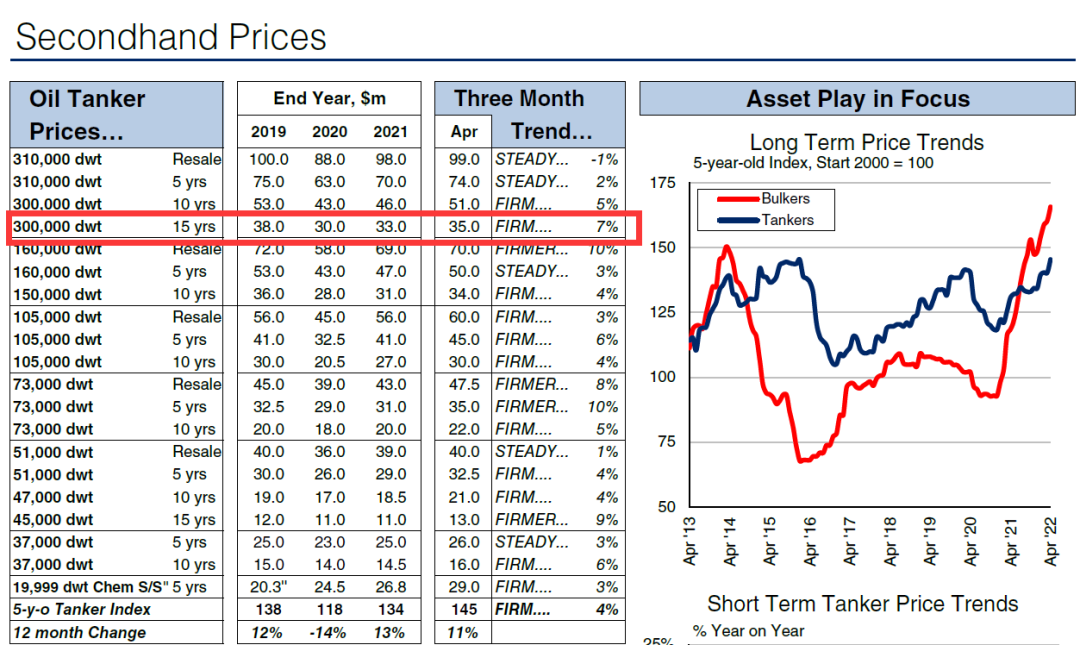
Task: Click the 'End Year, $m' header
Action: pyautogui.click(x=329, y=98)
